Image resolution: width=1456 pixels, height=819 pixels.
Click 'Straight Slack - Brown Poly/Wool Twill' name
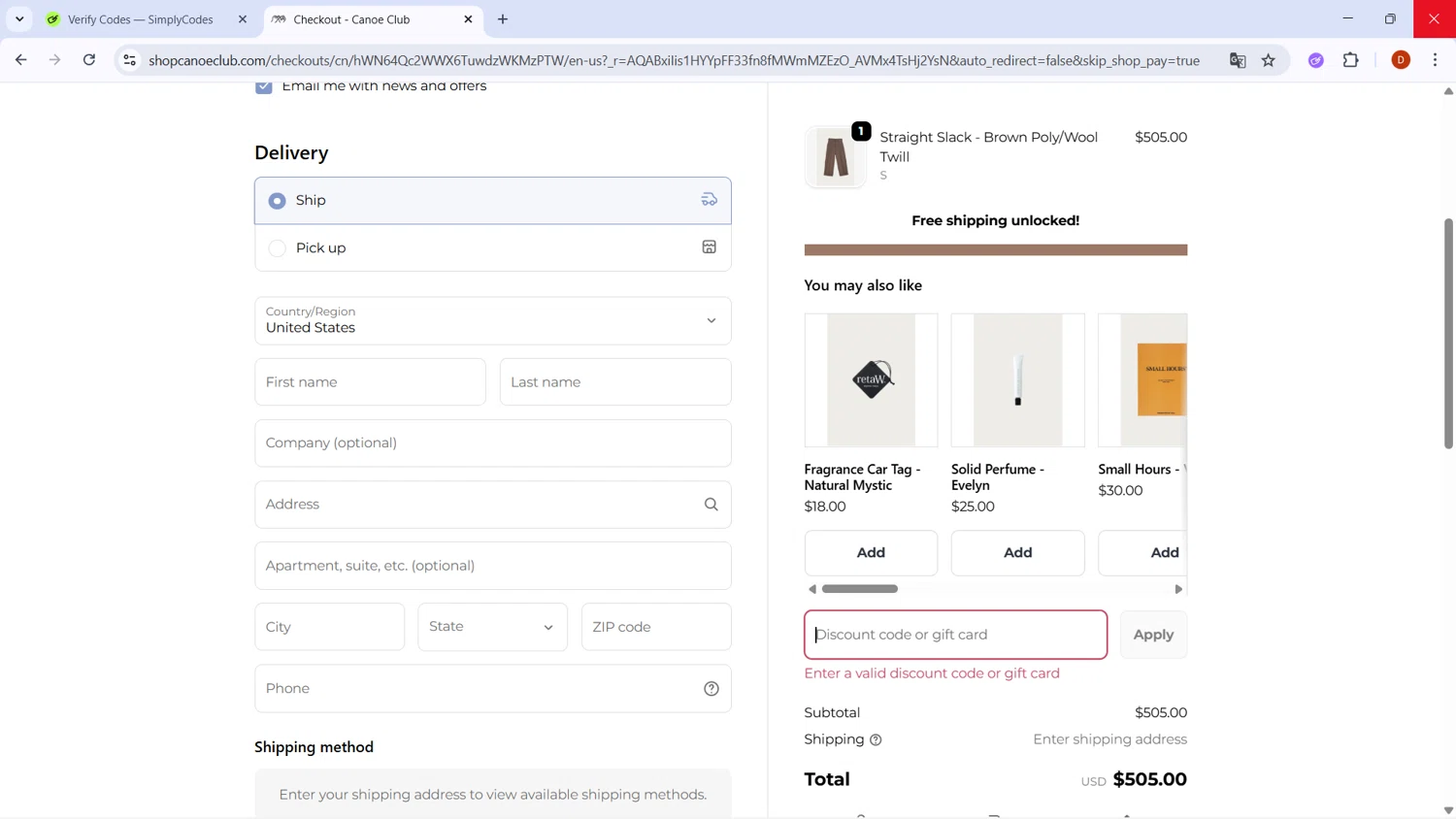pyautogui.click(x=989, y=147)
